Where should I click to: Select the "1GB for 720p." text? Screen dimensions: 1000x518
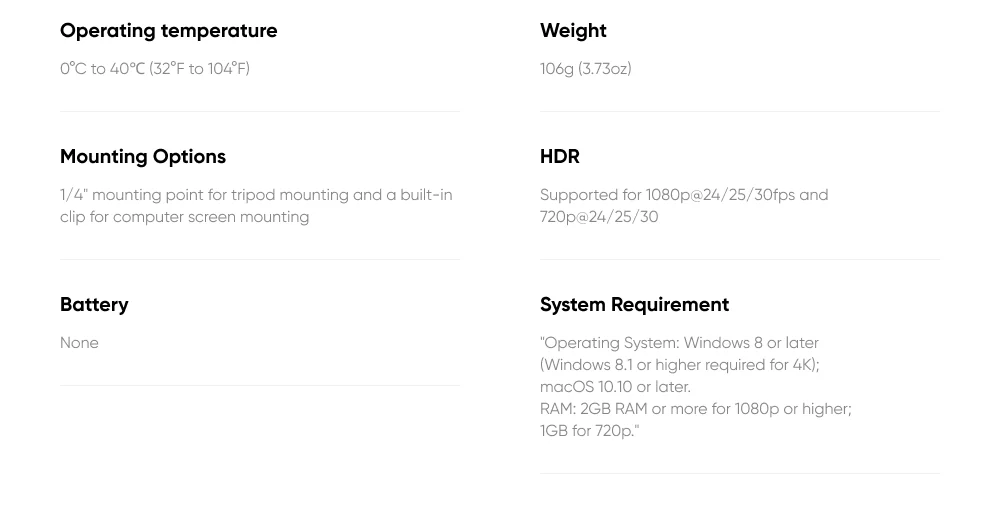[589, 431]
